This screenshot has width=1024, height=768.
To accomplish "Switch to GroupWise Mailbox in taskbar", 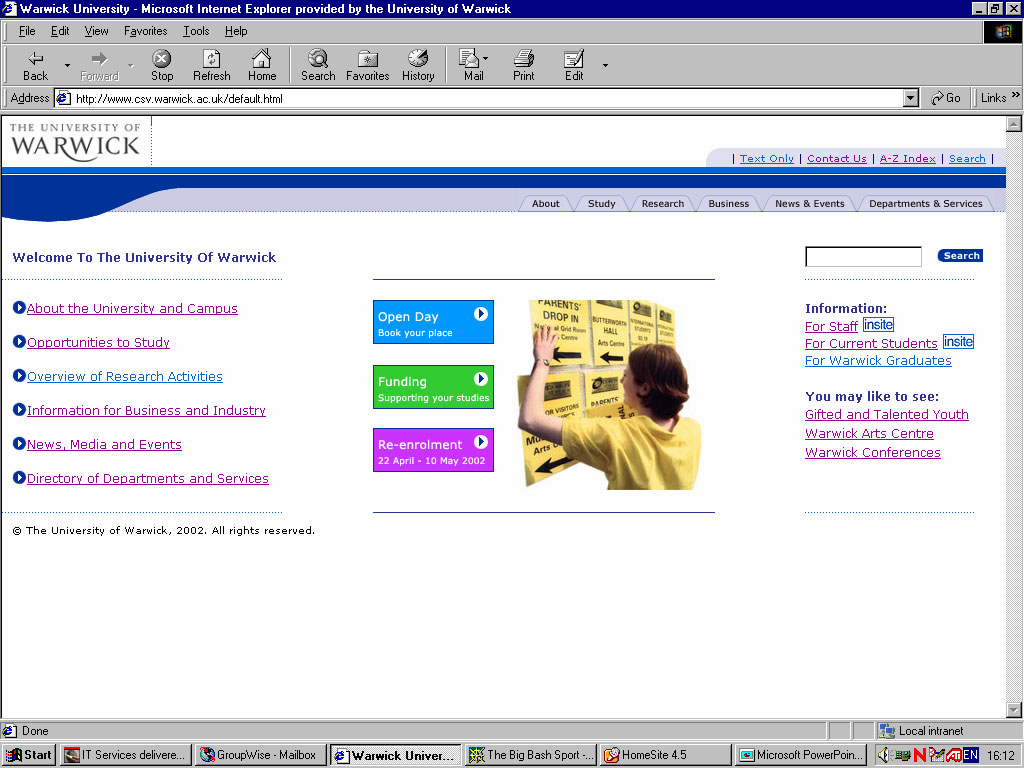I will 260,755.
